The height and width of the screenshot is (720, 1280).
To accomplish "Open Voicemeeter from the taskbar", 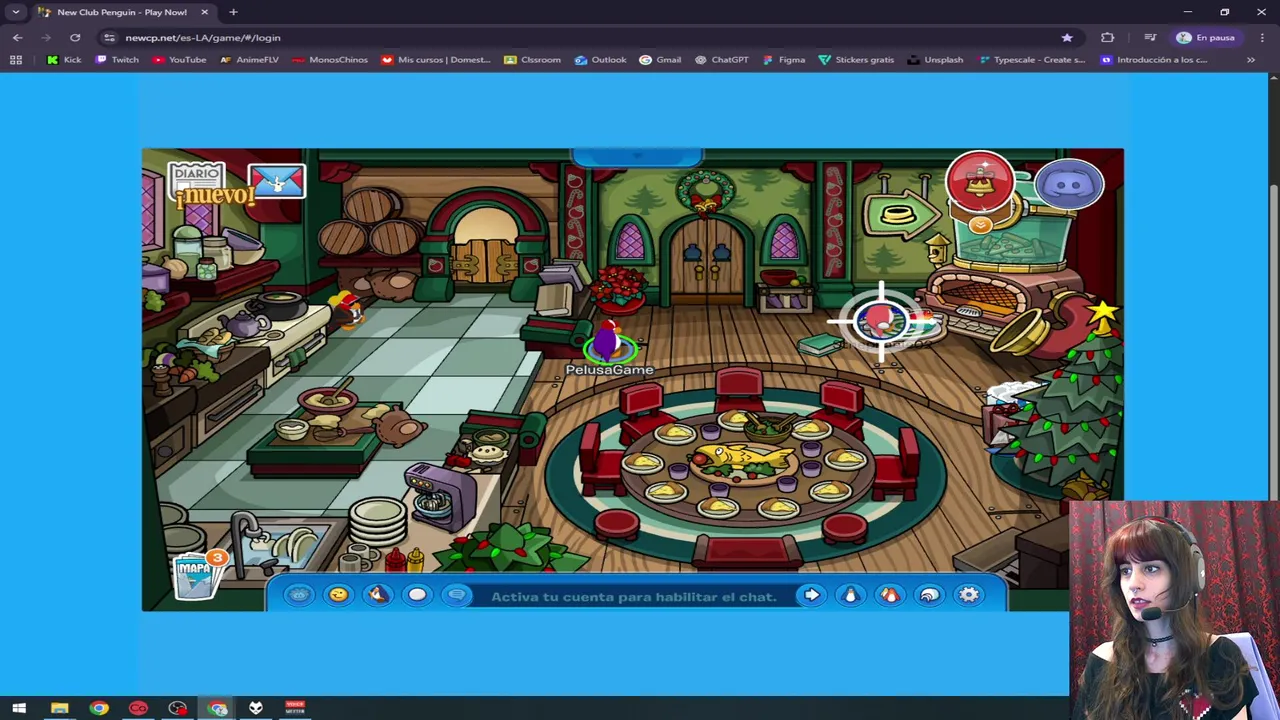I will (295, 708).
